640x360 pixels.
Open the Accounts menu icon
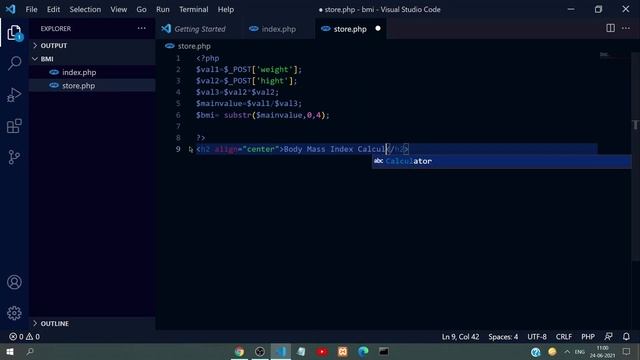click(x=14, y=282)
